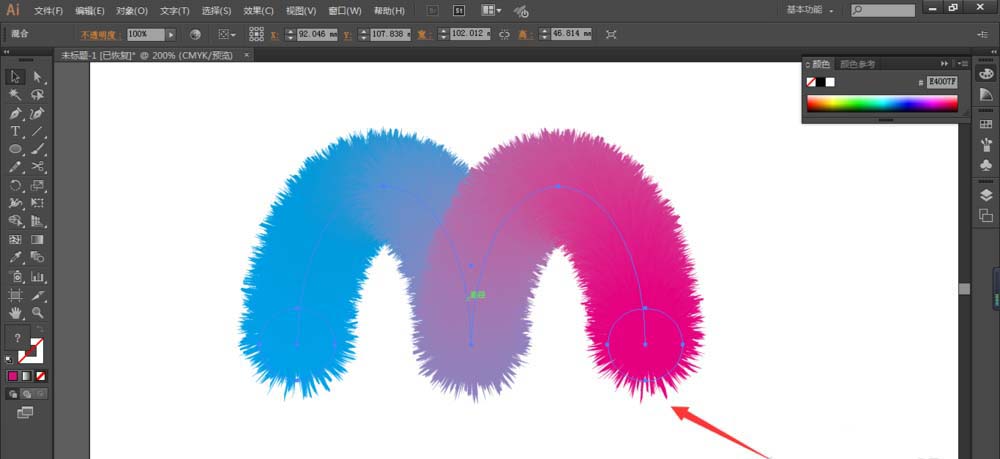Set color mode to None in toolbox

[40, 376]
